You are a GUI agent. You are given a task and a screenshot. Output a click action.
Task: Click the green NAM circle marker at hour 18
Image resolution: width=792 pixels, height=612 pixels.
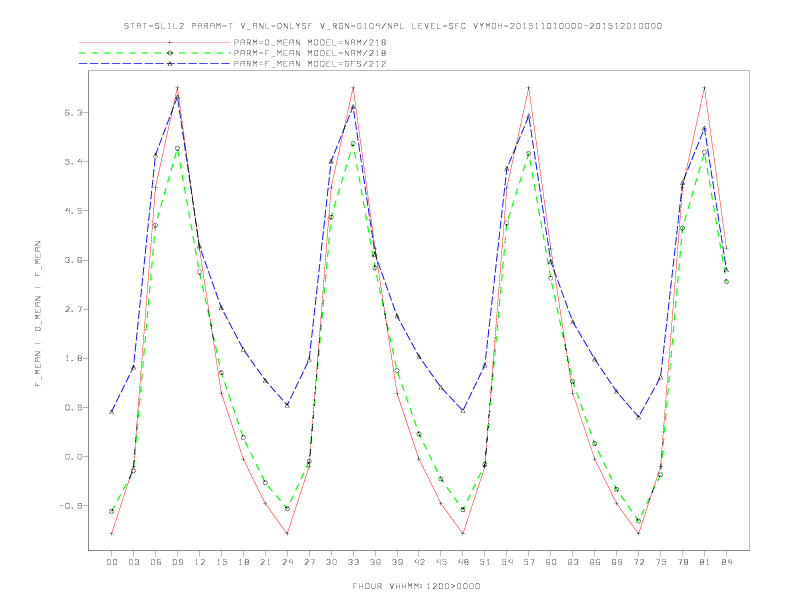243,437
